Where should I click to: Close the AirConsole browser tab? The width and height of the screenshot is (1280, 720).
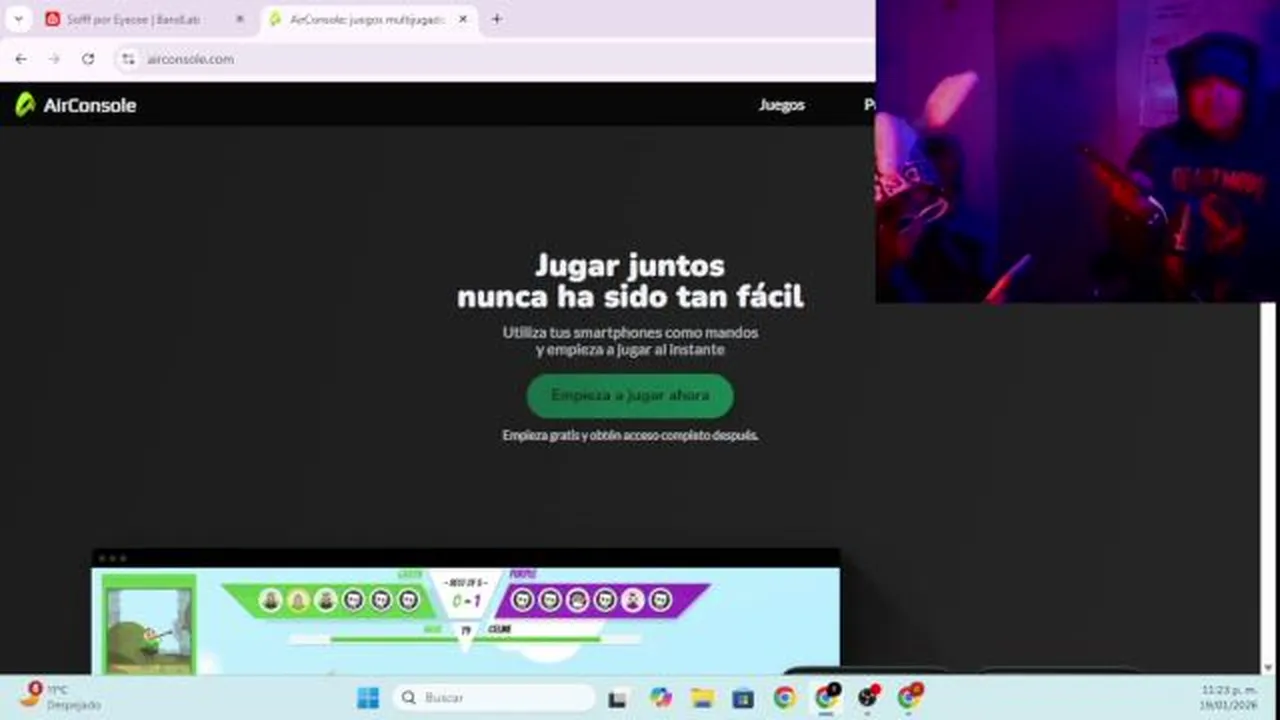click(463, 19)
